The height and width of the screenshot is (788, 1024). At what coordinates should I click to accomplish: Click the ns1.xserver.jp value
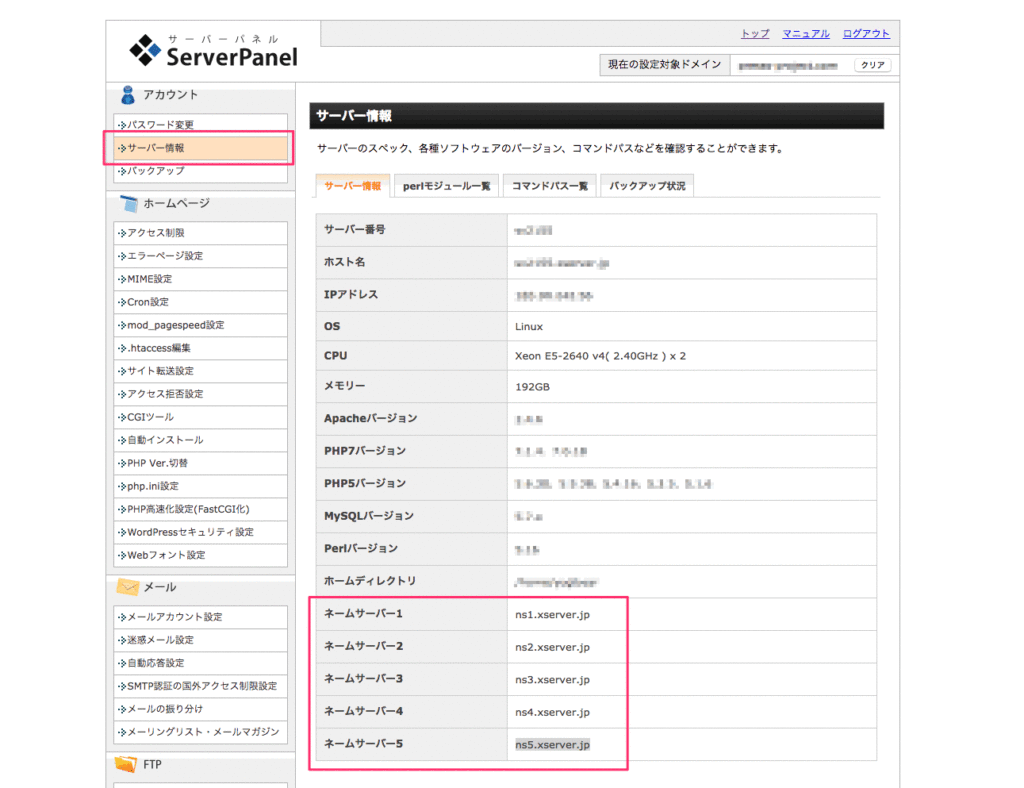tap(552, 614)
